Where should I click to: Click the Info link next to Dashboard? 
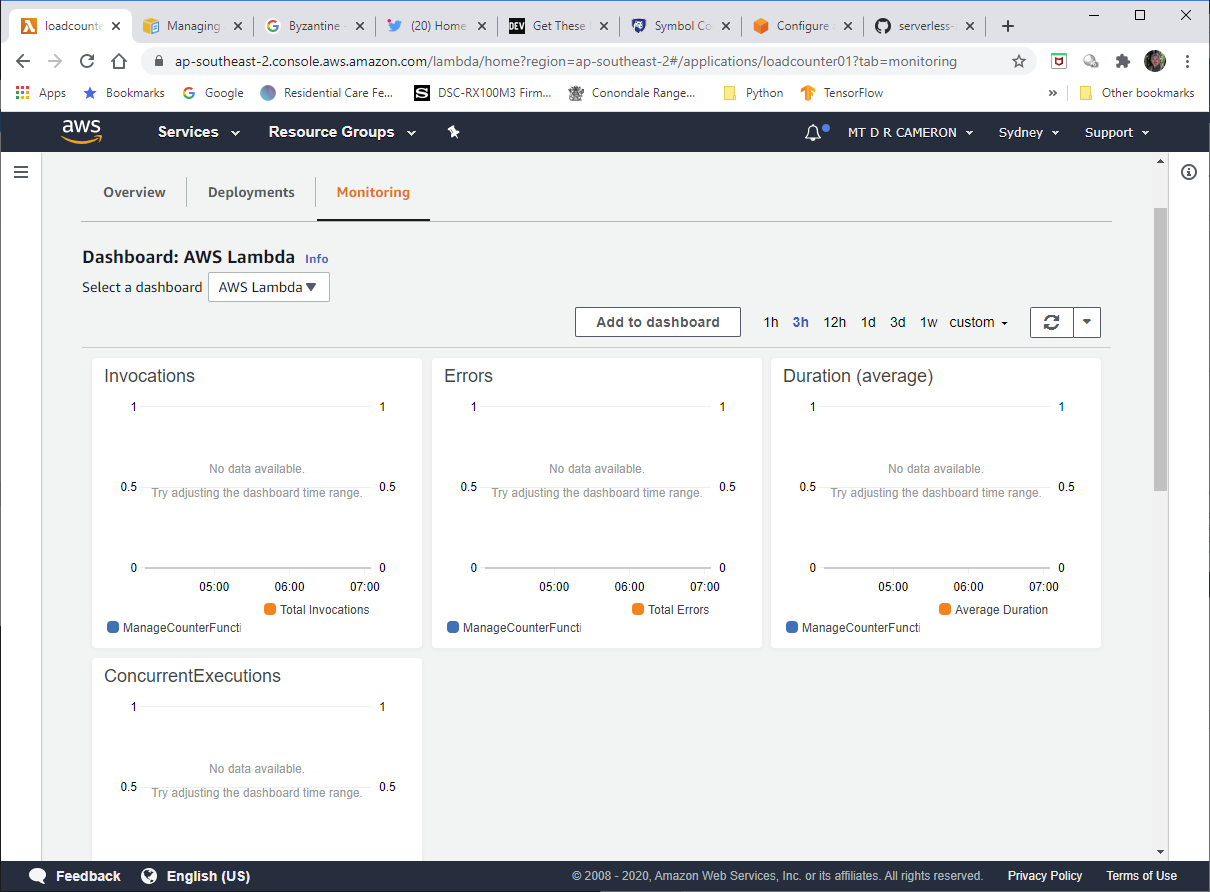pyautogui.click(x=317, y=259)
